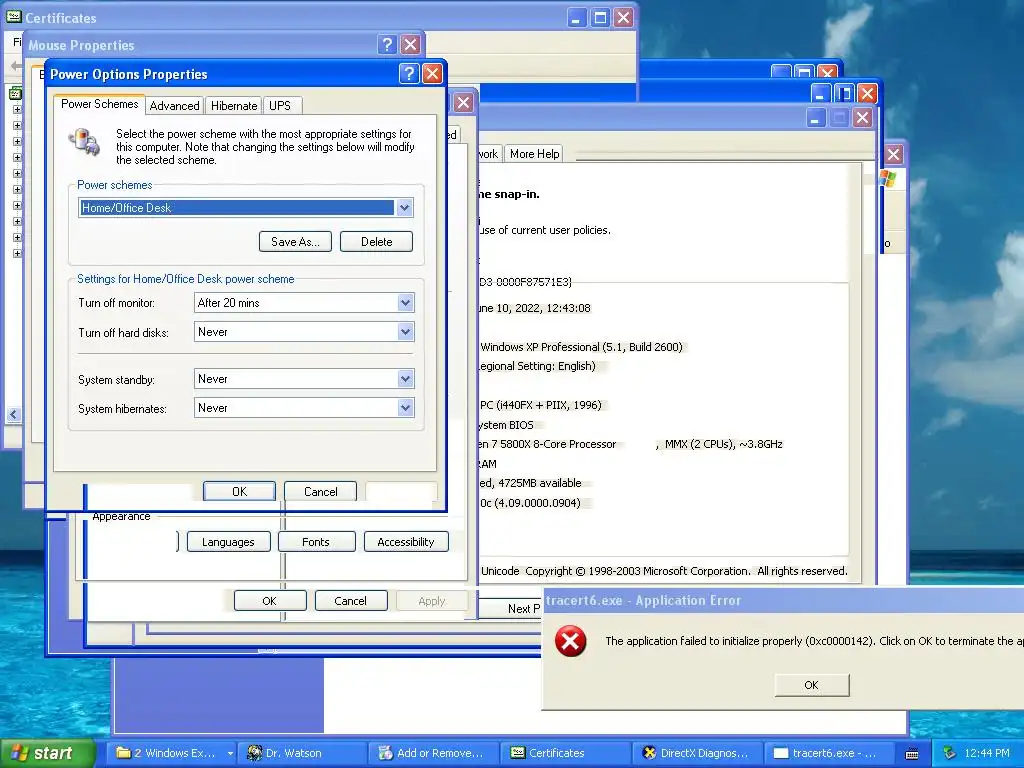Click the restore button on window behind DirectX

pyautogui.click(x=843, y=93)
